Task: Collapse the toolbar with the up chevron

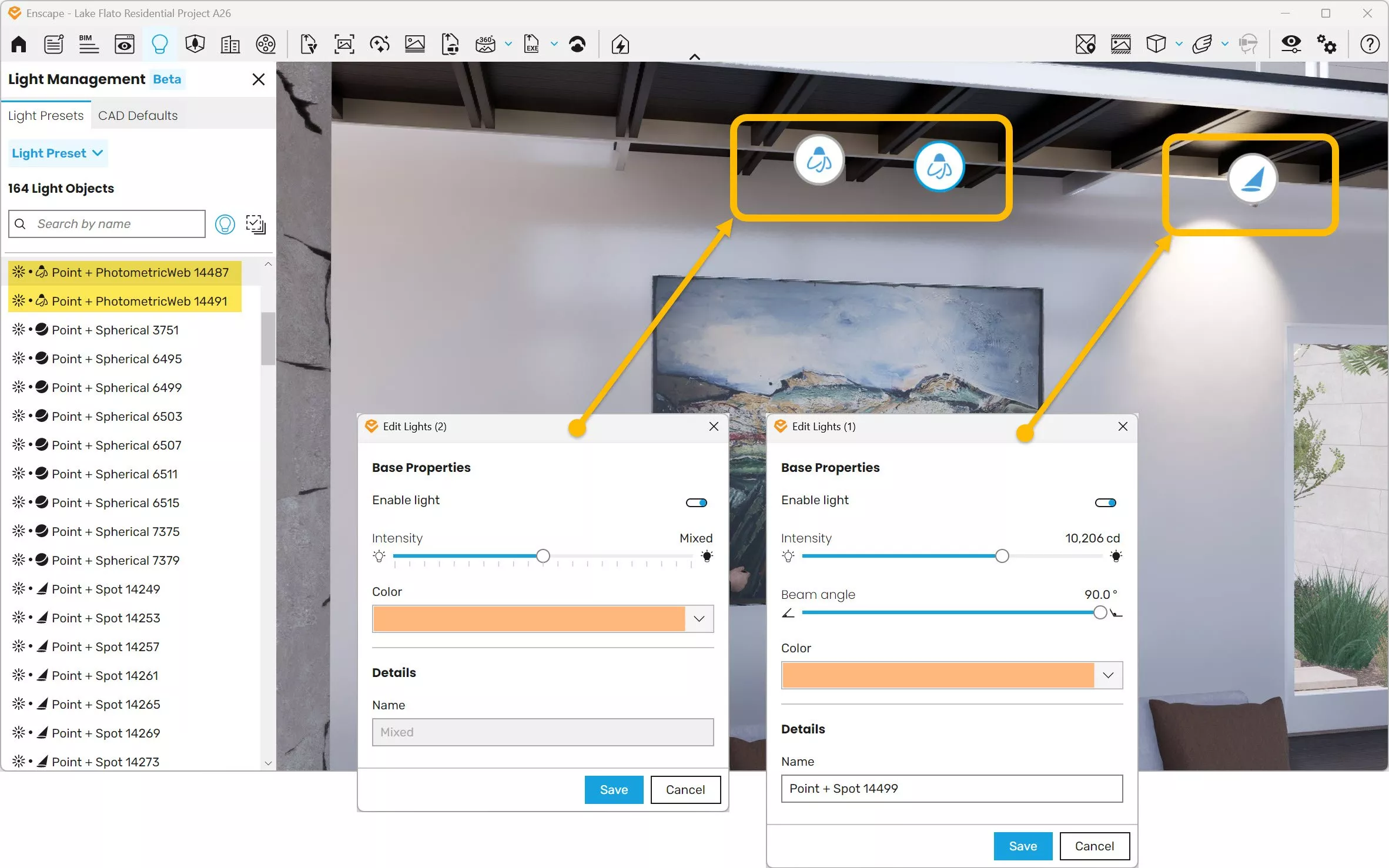Action: [x=694, y=56]
